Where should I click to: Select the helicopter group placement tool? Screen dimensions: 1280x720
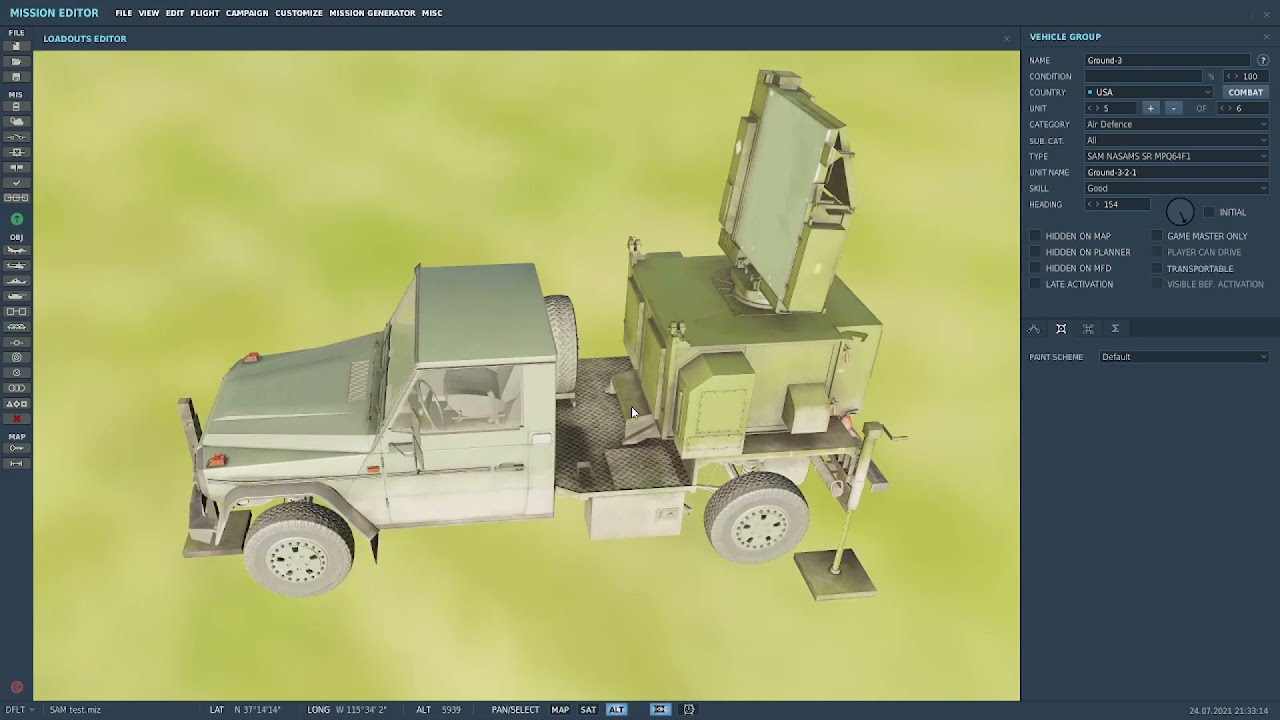(16, 266)
